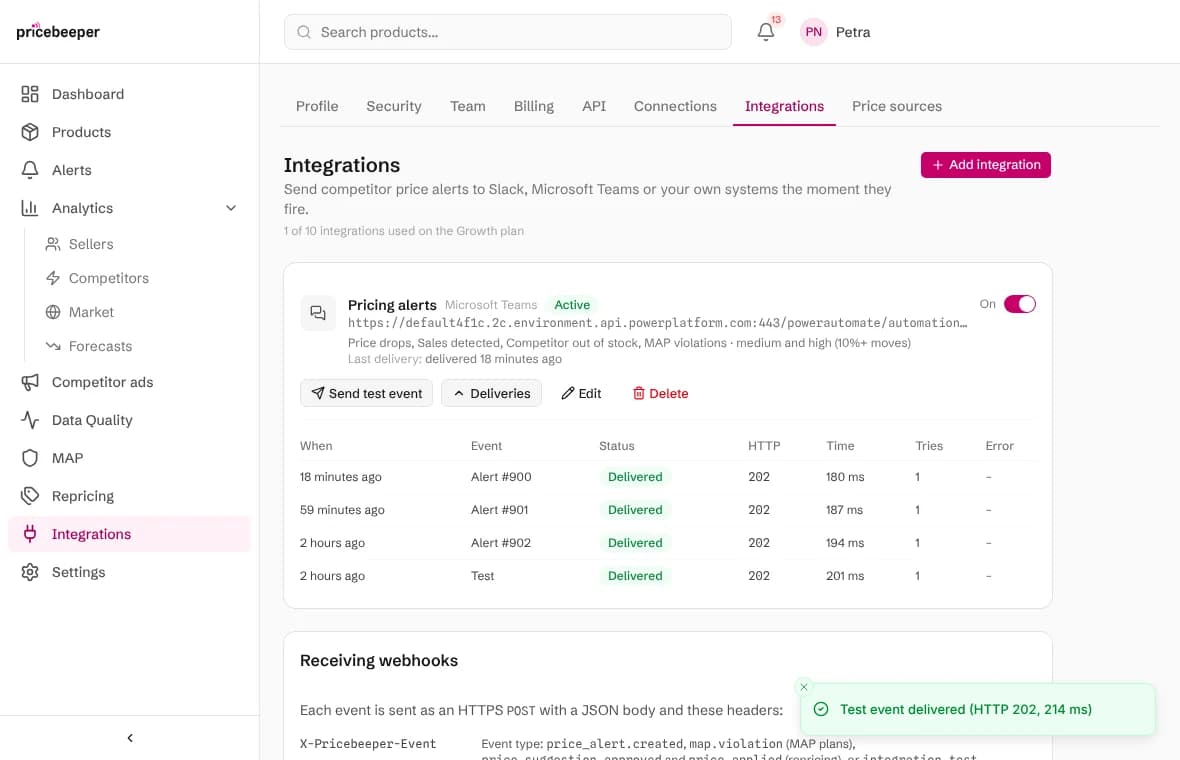The height and width of the screenshot is (760, 1180).
Task: Click the Alert #900 event cell
Action: pos(500,476)
